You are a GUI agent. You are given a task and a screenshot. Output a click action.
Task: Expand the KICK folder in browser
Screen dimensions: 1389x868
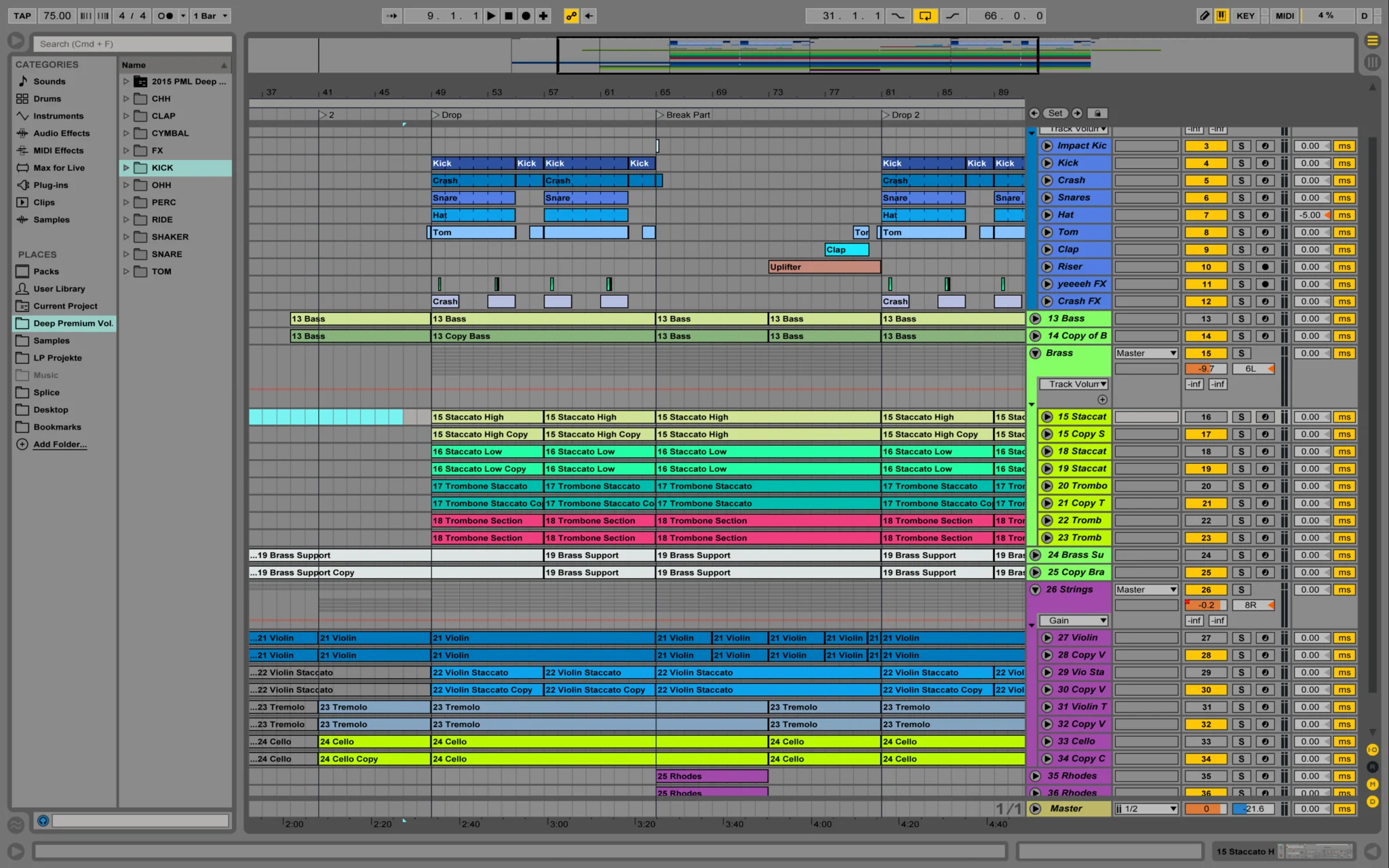click(126, 167)
